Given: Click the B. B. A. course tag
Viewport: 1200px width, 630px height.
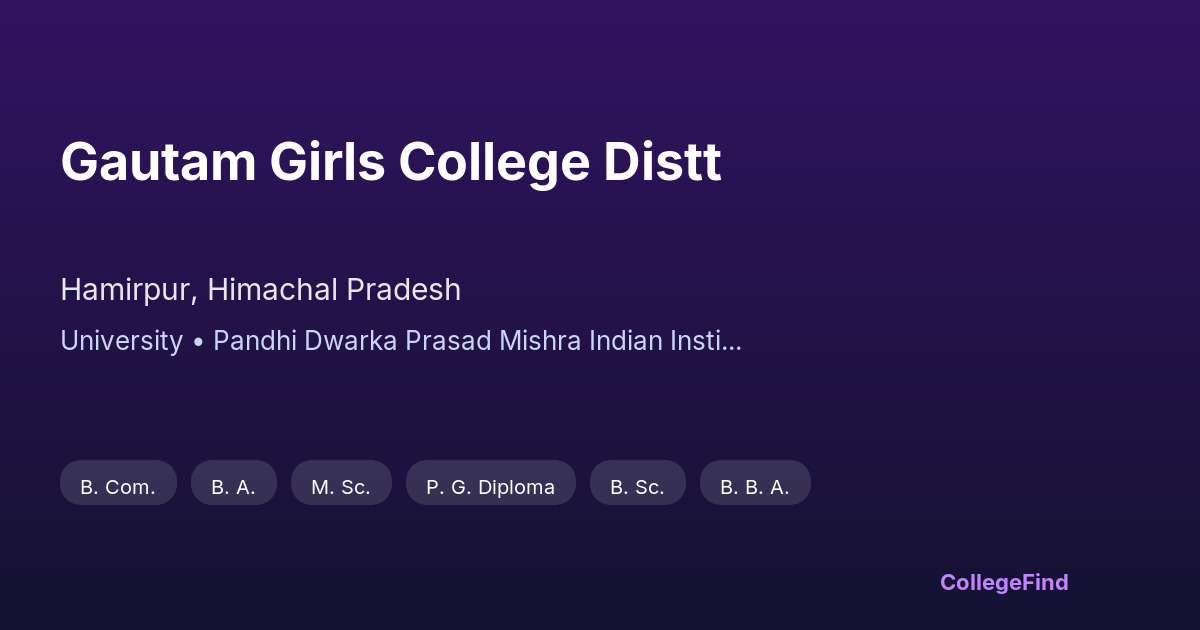Looking at the screenshot, I should (755, 487).
